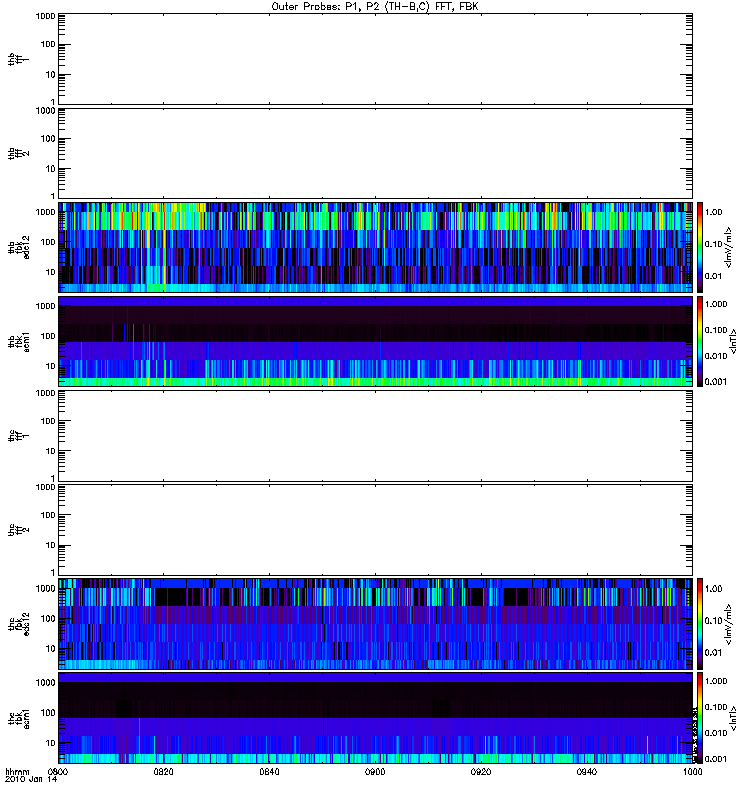Click the 'hhmm' axis unit label

pos(17,772)
